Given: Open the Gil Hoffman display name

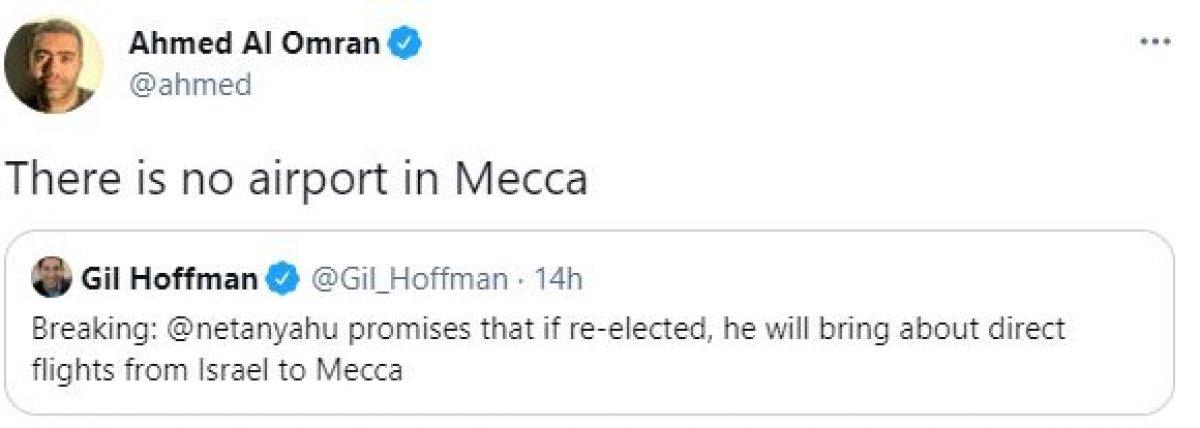Looking at the screenshot, I should click(169, 278).
